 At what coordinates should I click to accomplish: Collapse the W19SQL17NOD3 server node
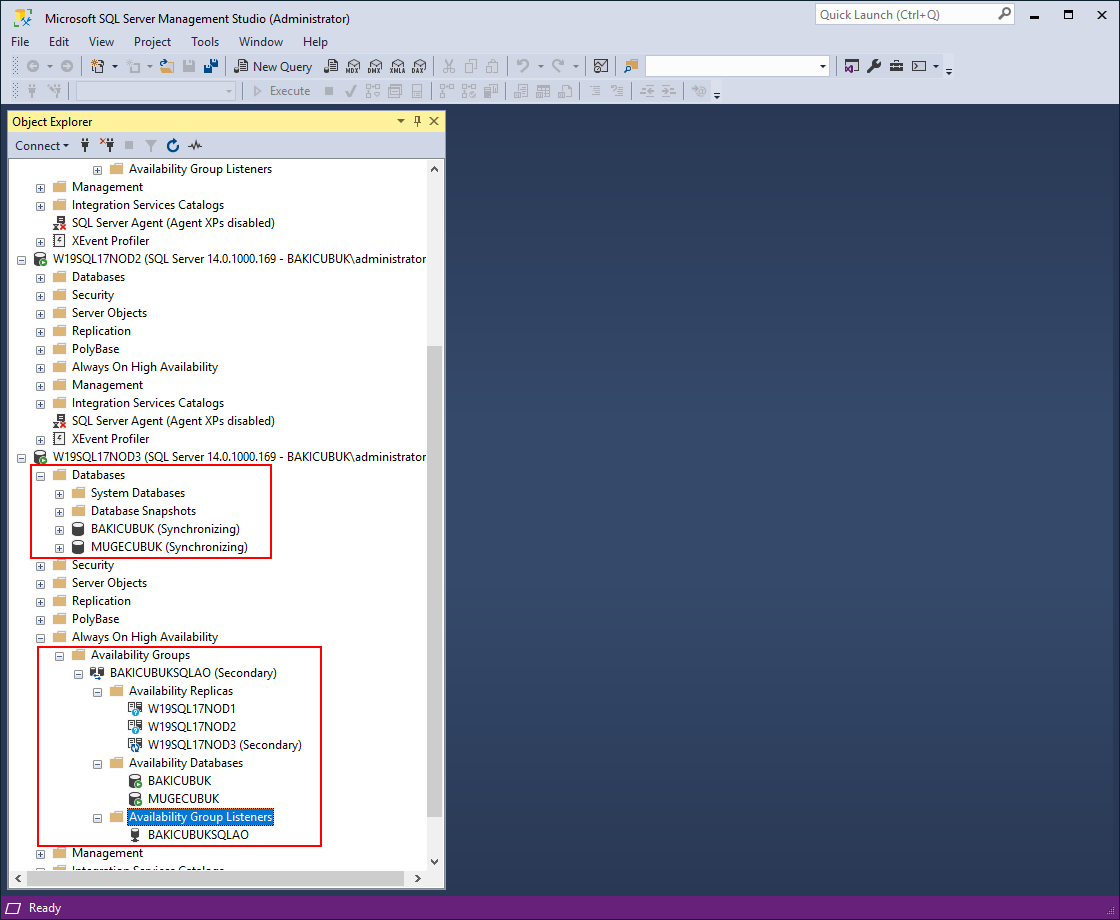(21, 458)
